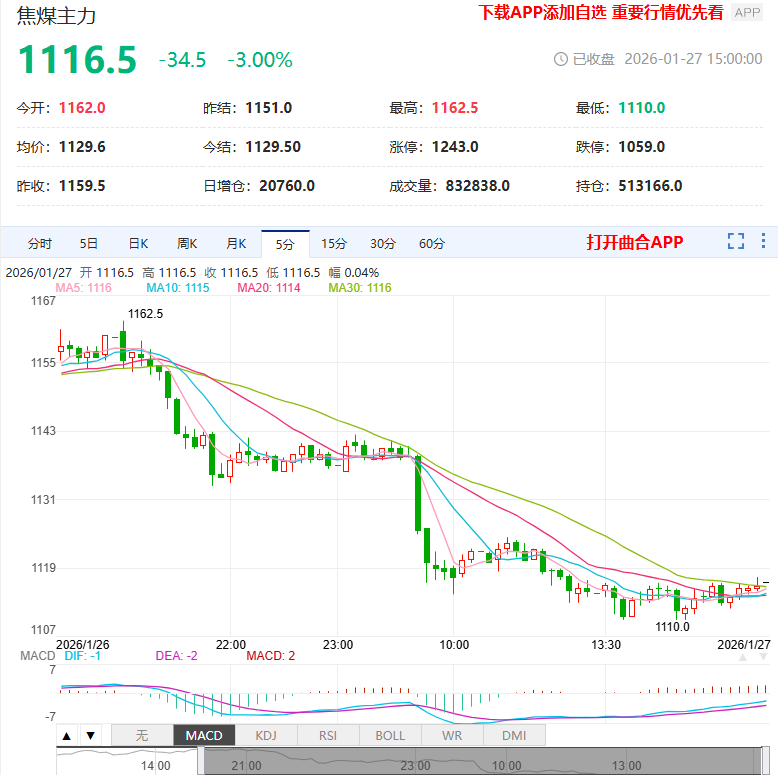Viewport: 778px width, 775px height.
Task: Click the gray down arrow beside MACD panel
Action: 763,657
